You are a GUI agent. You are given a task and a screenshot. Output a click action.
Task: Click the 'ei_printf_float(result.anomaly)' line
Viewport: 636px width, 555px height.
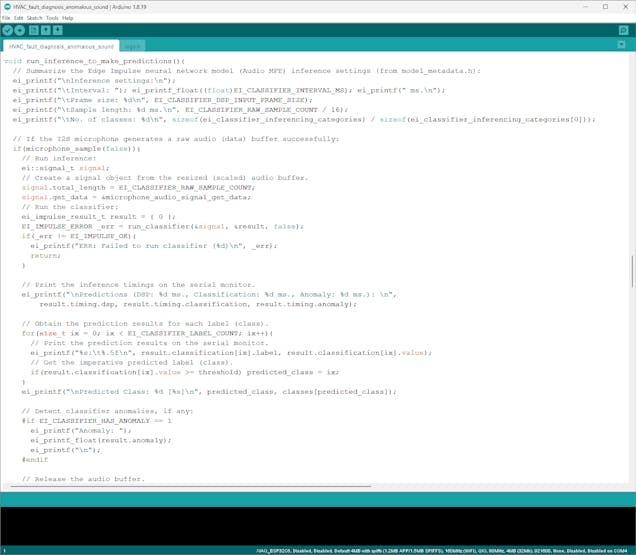click(101, 440)
